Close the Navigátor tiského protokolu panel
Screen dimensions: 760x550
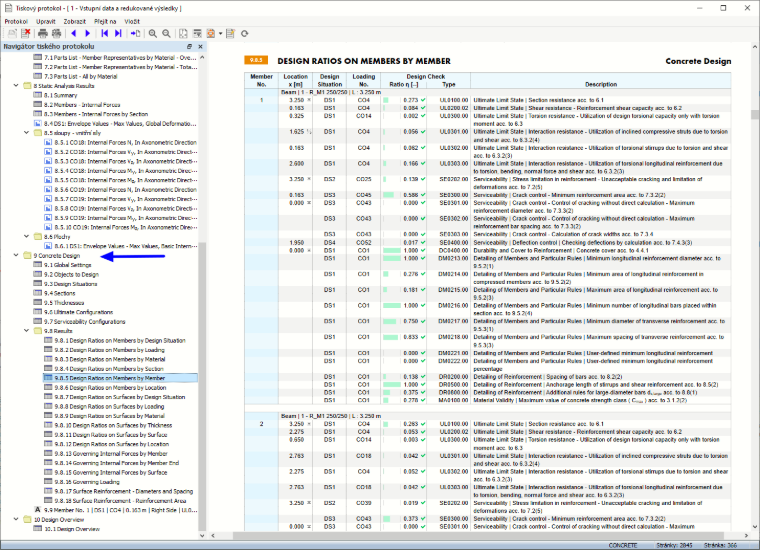200,47
